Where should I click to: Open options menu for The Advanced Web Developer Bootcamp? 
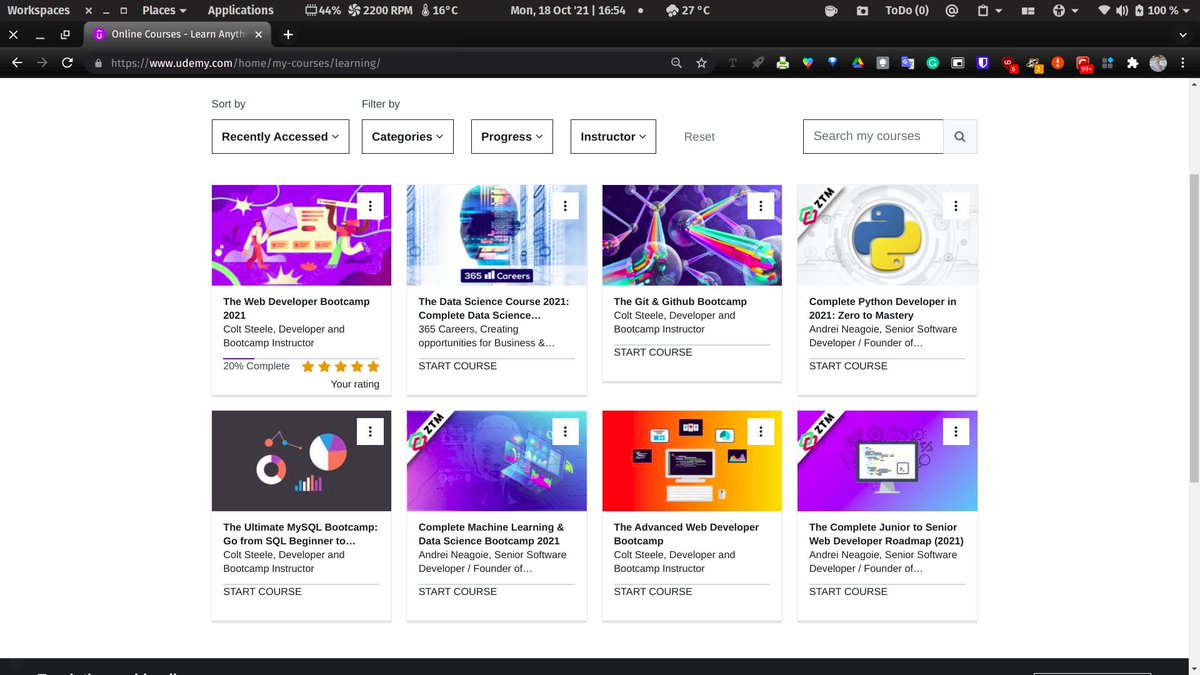pos(761,431)
